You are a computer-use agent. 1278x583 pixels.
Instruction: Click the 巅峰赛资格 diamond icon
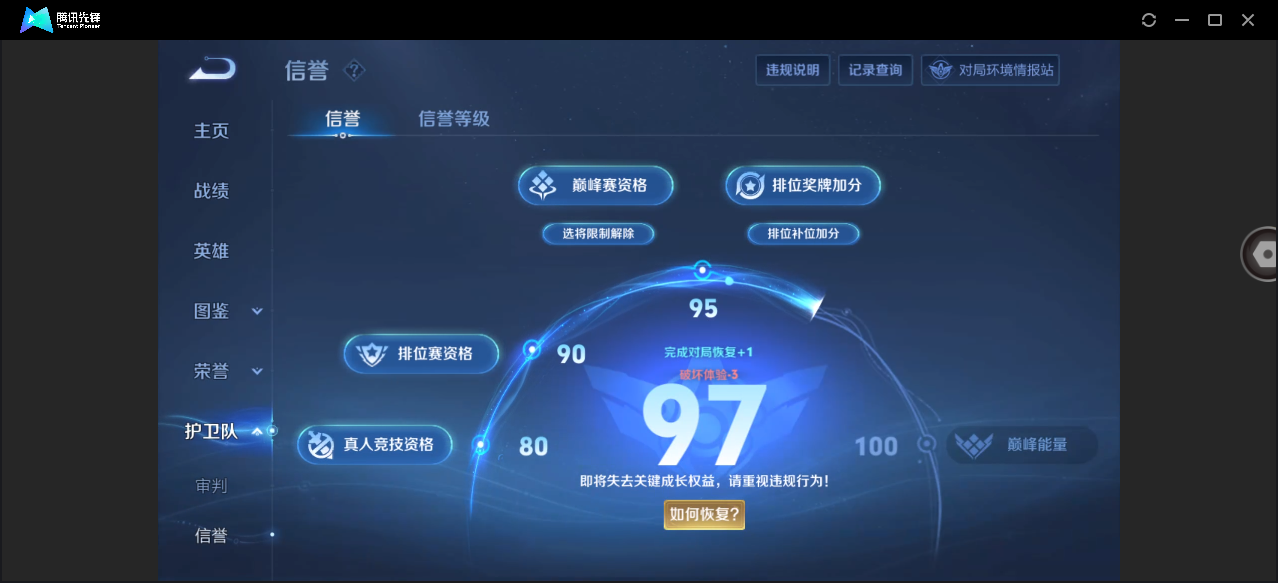(x=543, y=185)
